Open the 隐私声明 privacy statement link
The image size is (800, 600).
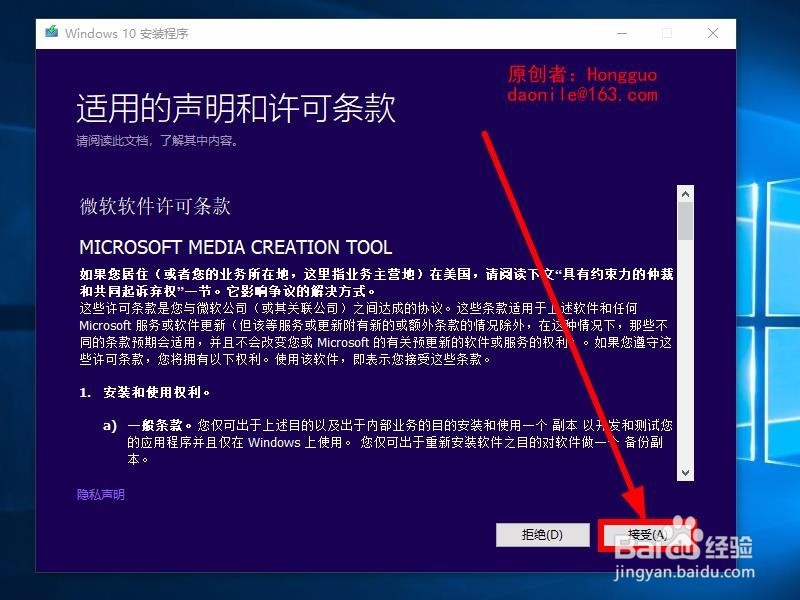(101, 494)
